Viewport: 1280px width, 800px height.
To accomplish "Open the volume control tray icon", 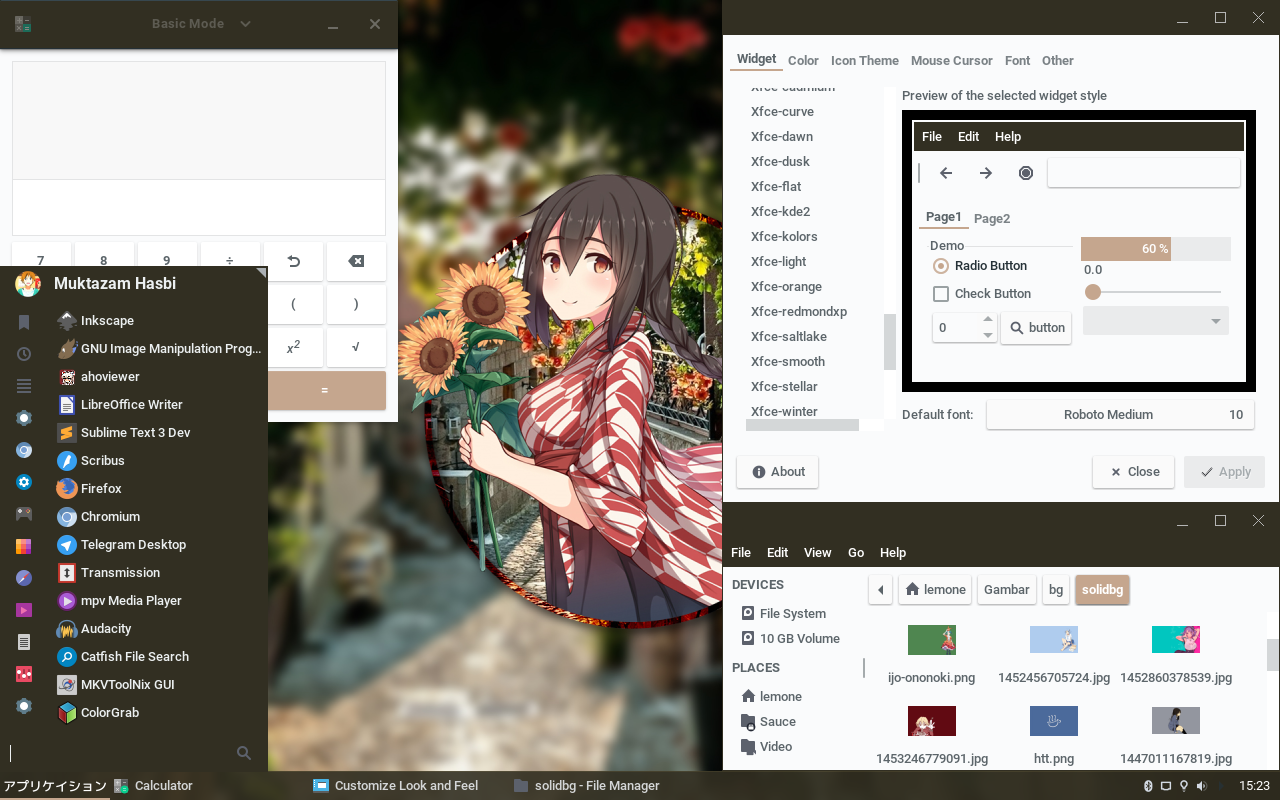I will 1201,785.
